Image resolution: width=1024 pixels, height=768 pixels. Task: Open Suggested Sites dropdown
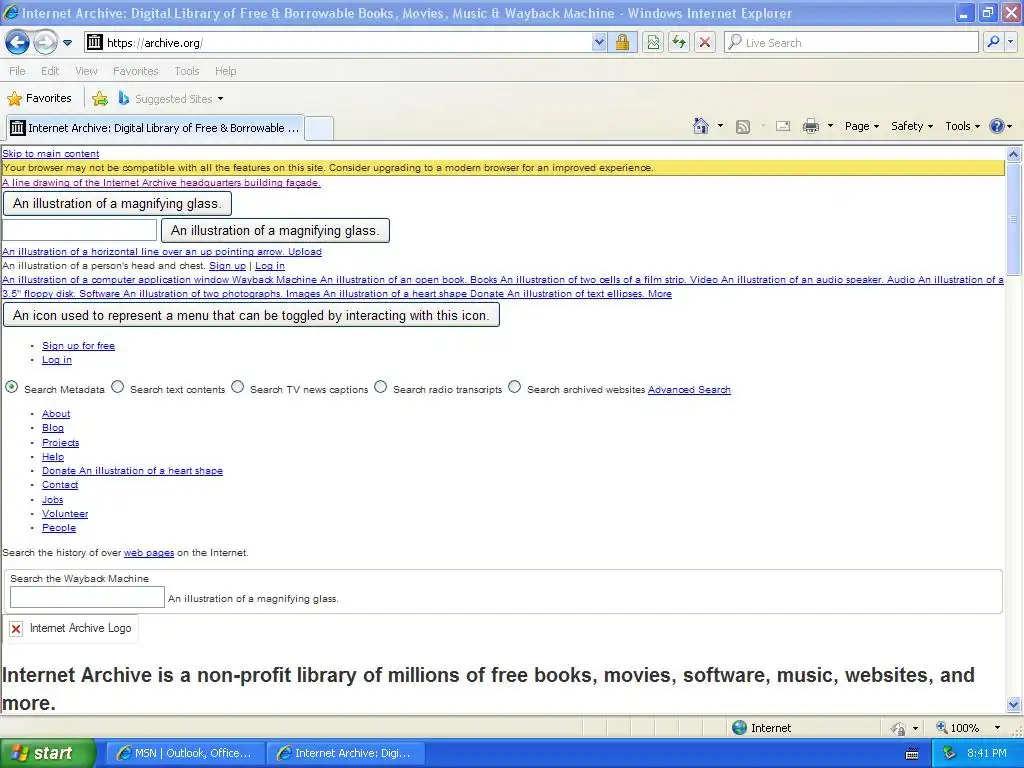point(171,99)
